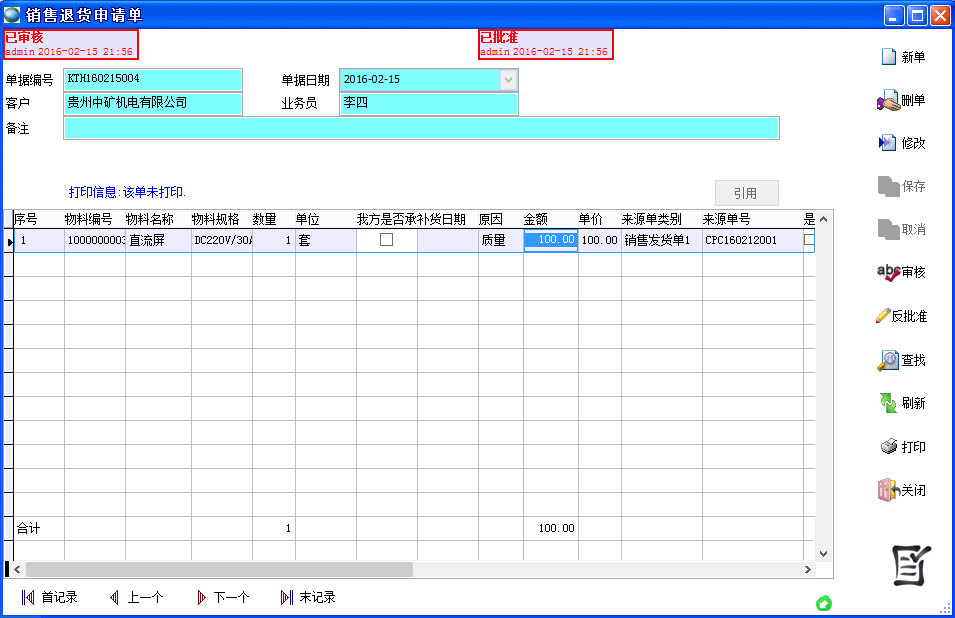Viewport: 955px width, 618px height.
Task: Toggle 我方是否承担 checkbox in row 1
Action: (x=386, y=240)
